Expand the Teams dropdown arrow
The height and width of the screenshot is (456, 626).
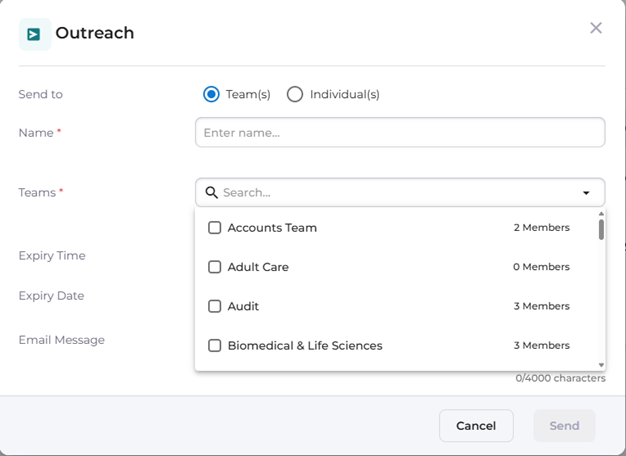pyautogui.click(x=586, y=193)
